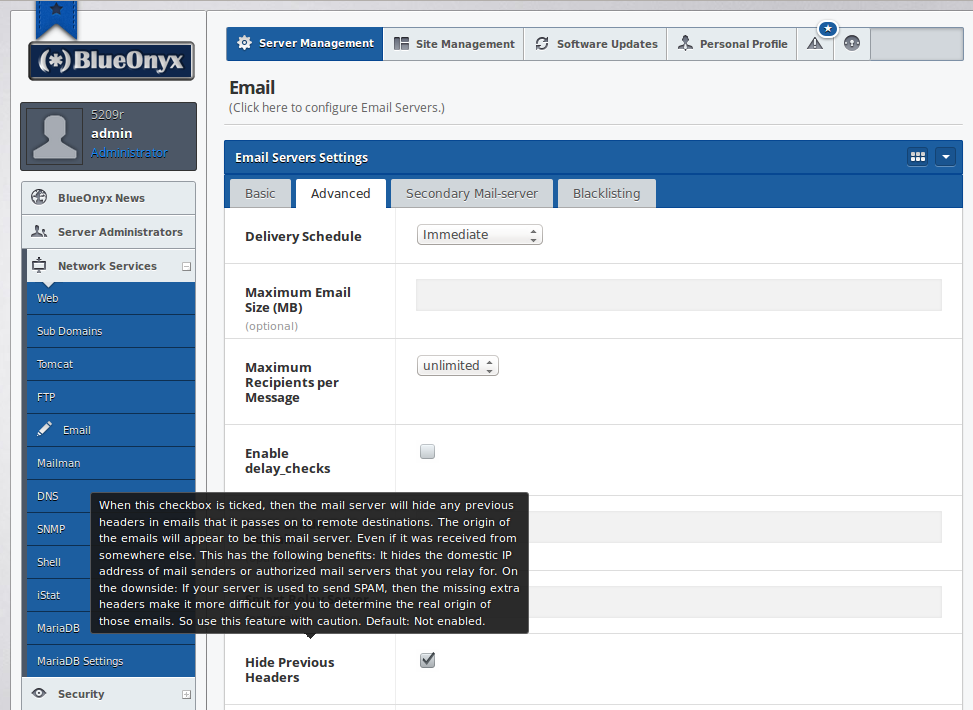The height and width of the screenshot is (710, 973).
Task: Click the globe icon next to BlueOnyx News
Action: (39, 197)
